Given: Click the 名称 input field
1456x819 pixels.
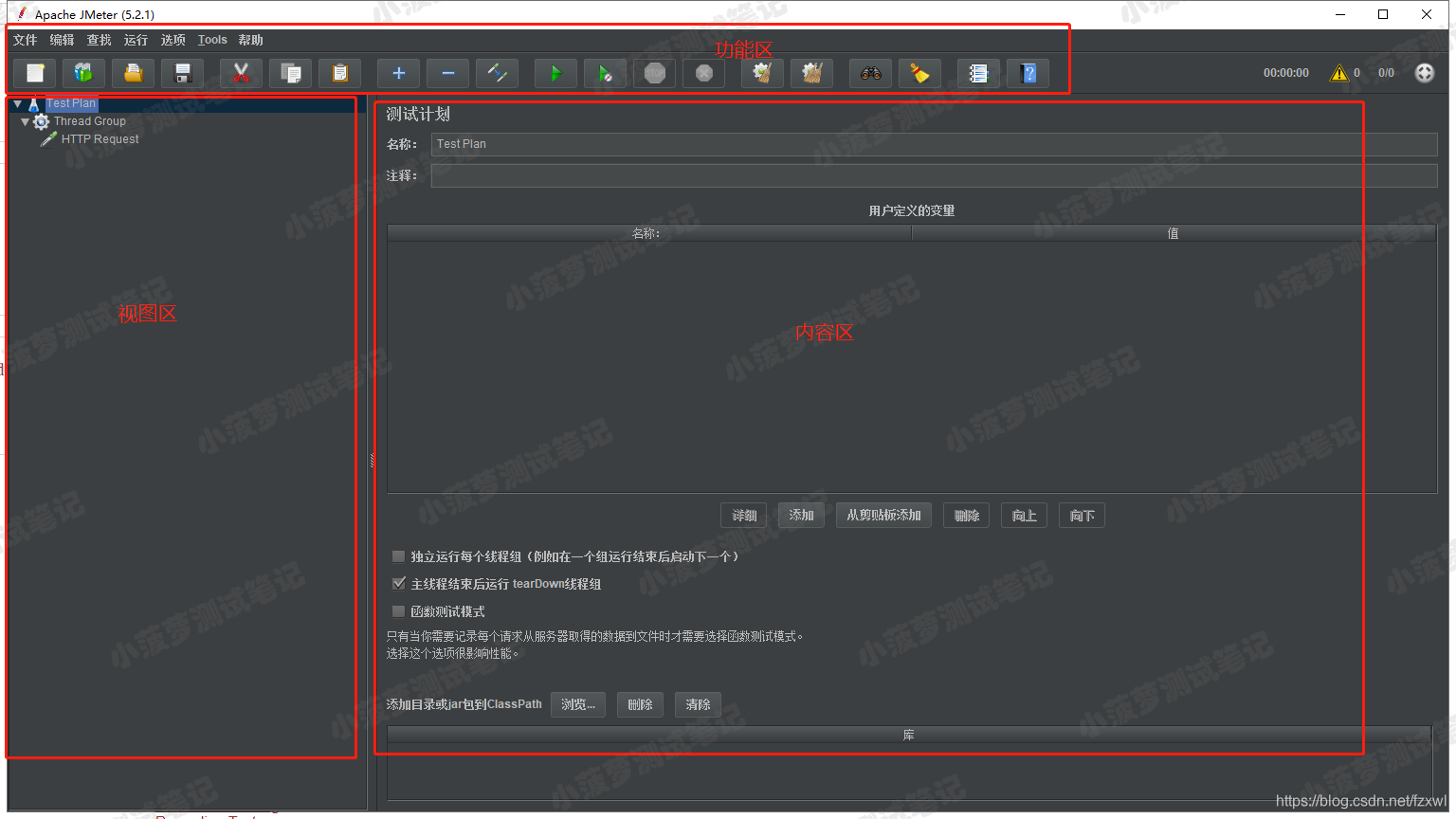Looking at the screenshot, I should [935, 144].
